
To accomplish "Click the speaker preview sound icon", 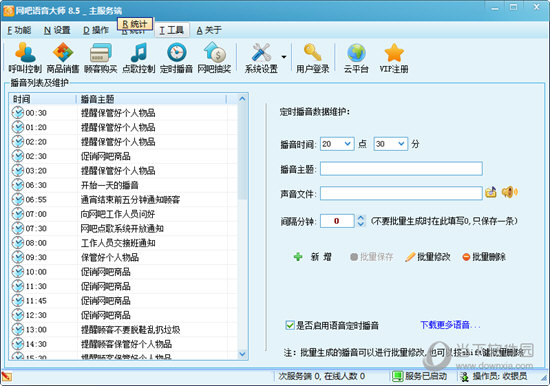I will pyautogui.click(x=509, y=192).
